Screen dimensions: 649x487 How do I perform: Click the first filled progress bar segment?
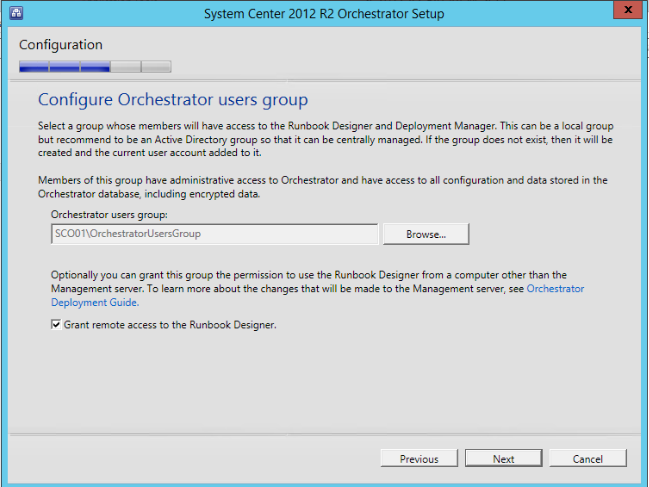tap(34, 67)
